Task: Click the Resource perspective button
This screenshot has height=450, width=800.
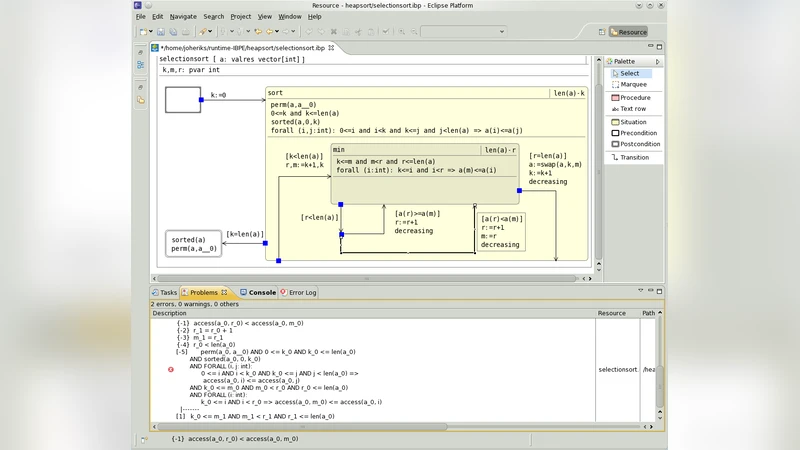Action: [x=628, y=32]
